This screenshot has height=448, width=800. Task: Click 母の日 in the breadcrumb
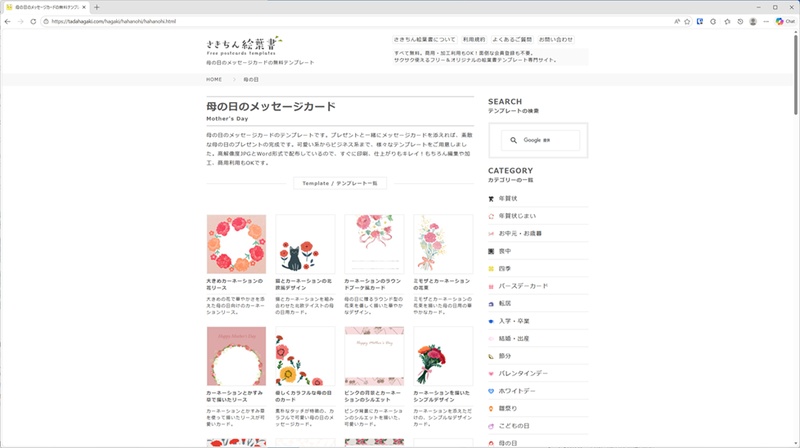pyautogui.click(x=251, y=80)
